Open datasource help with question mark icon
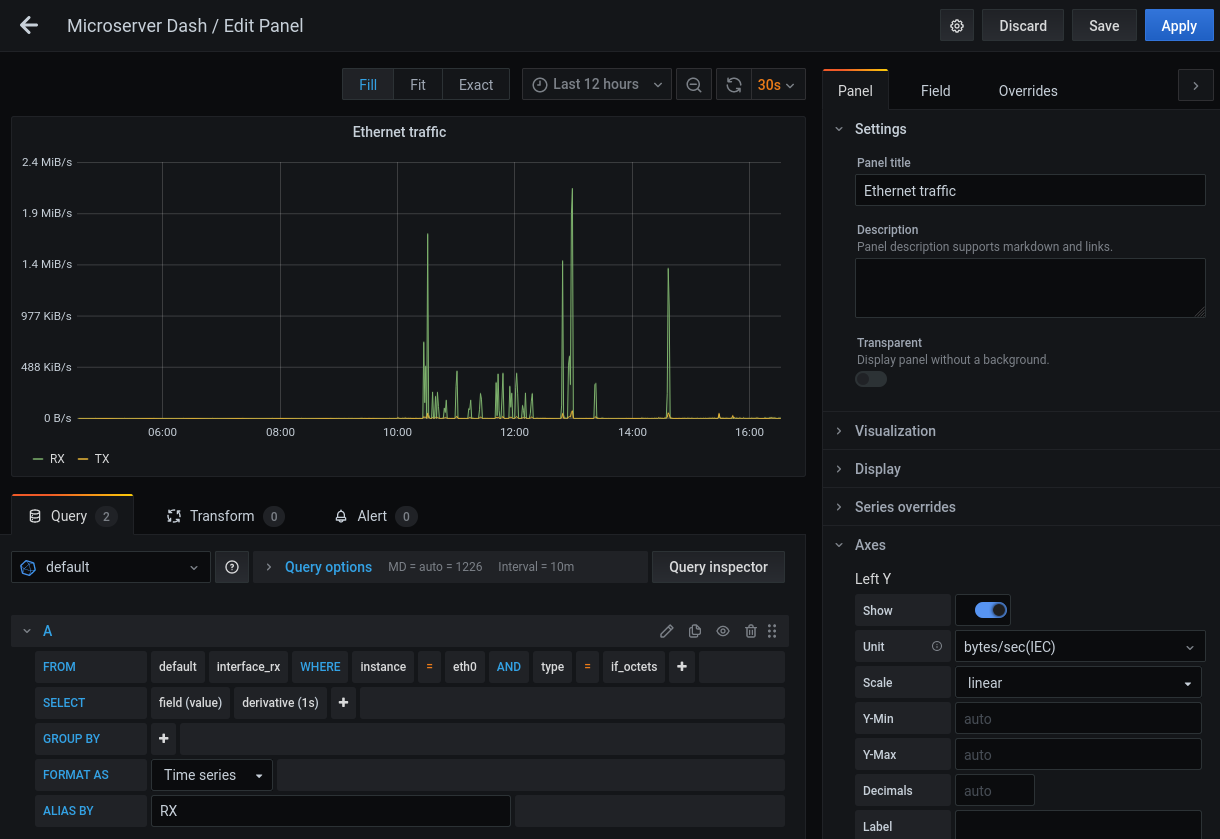Image resolution: width=1220 pixels, height=839 pixels. click(x=231, y=567)
